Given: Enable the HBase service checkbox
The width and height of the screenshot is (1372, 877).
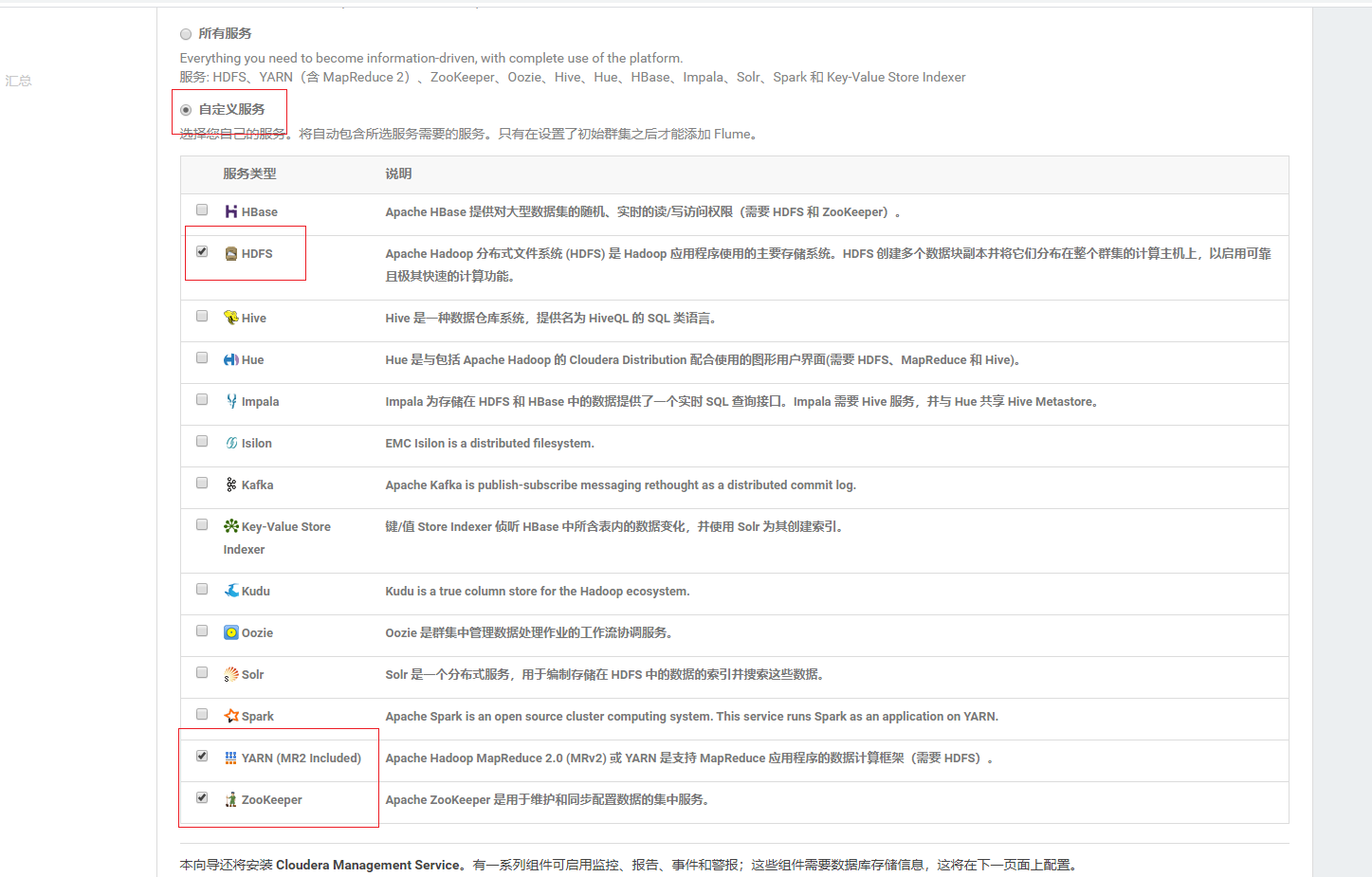Looking at the screenshot, I should [x=202, y=209].
